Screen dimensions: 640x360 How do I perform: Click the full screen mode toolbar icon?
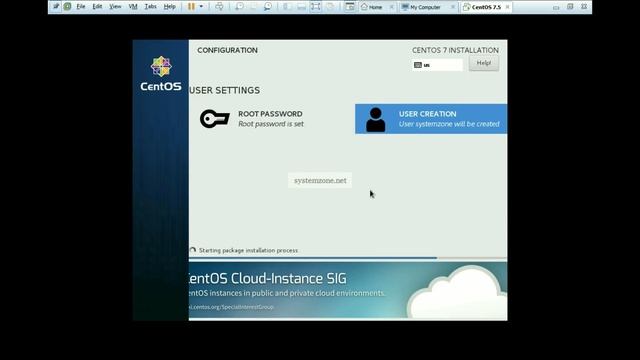[315, 7]
